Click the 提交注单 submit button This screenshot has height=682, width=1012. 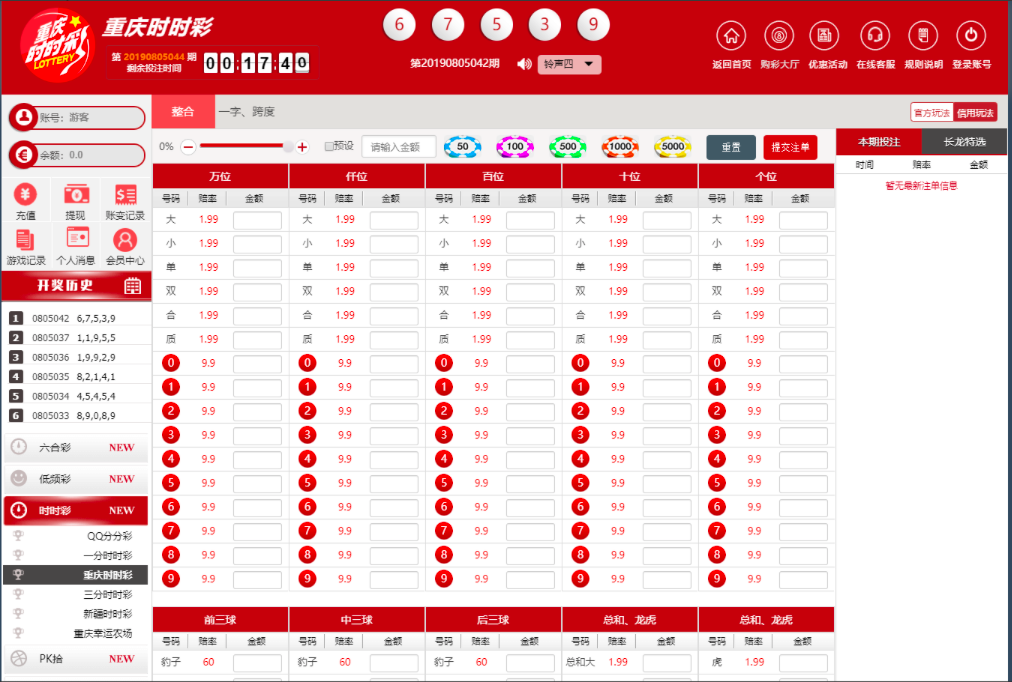(x=790, y=147)
